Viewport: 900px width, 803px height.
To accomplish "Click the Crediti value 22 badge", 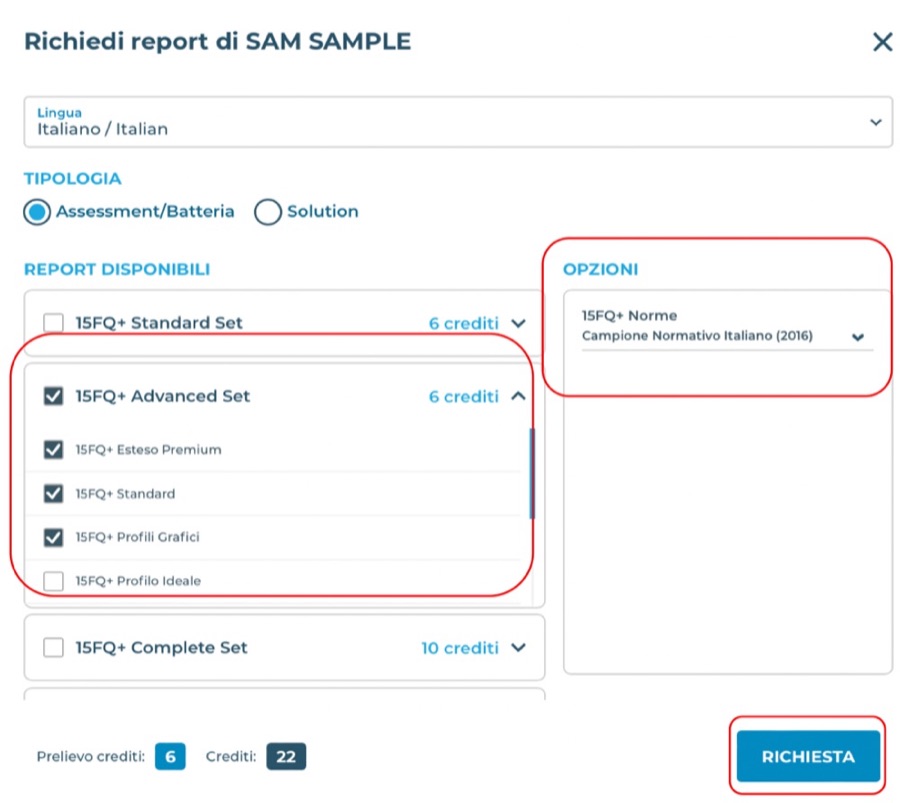I will [x=286, y=757].
